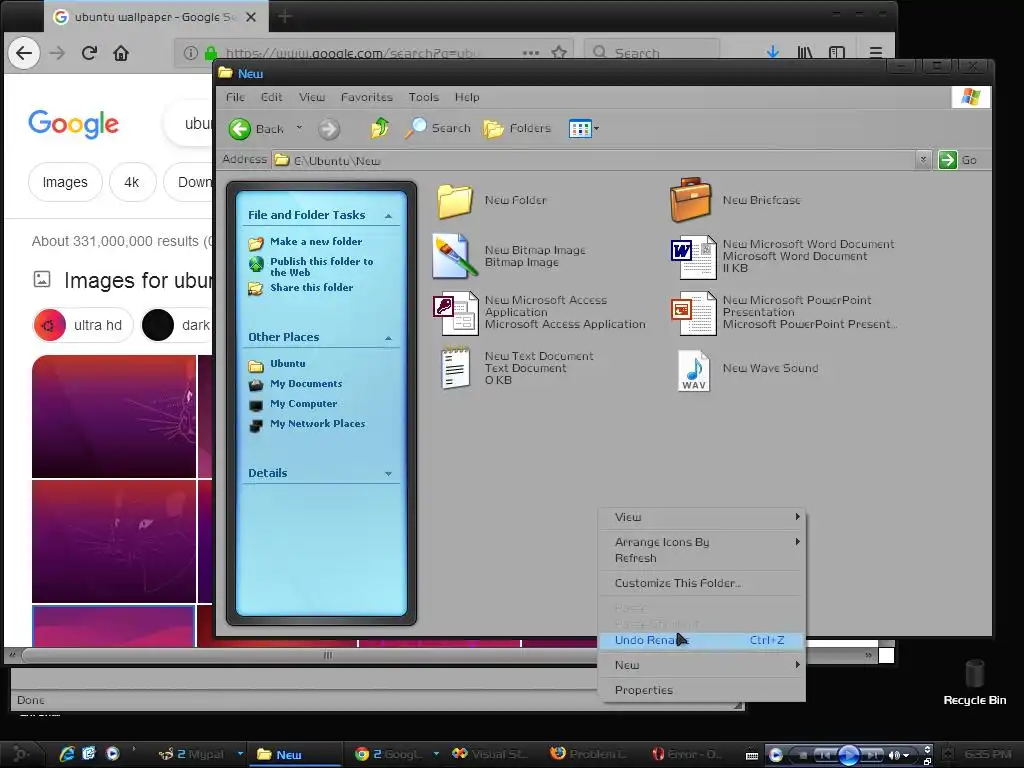Open a new browser tab with plus

pyautogui.click(x=285, y=17)
